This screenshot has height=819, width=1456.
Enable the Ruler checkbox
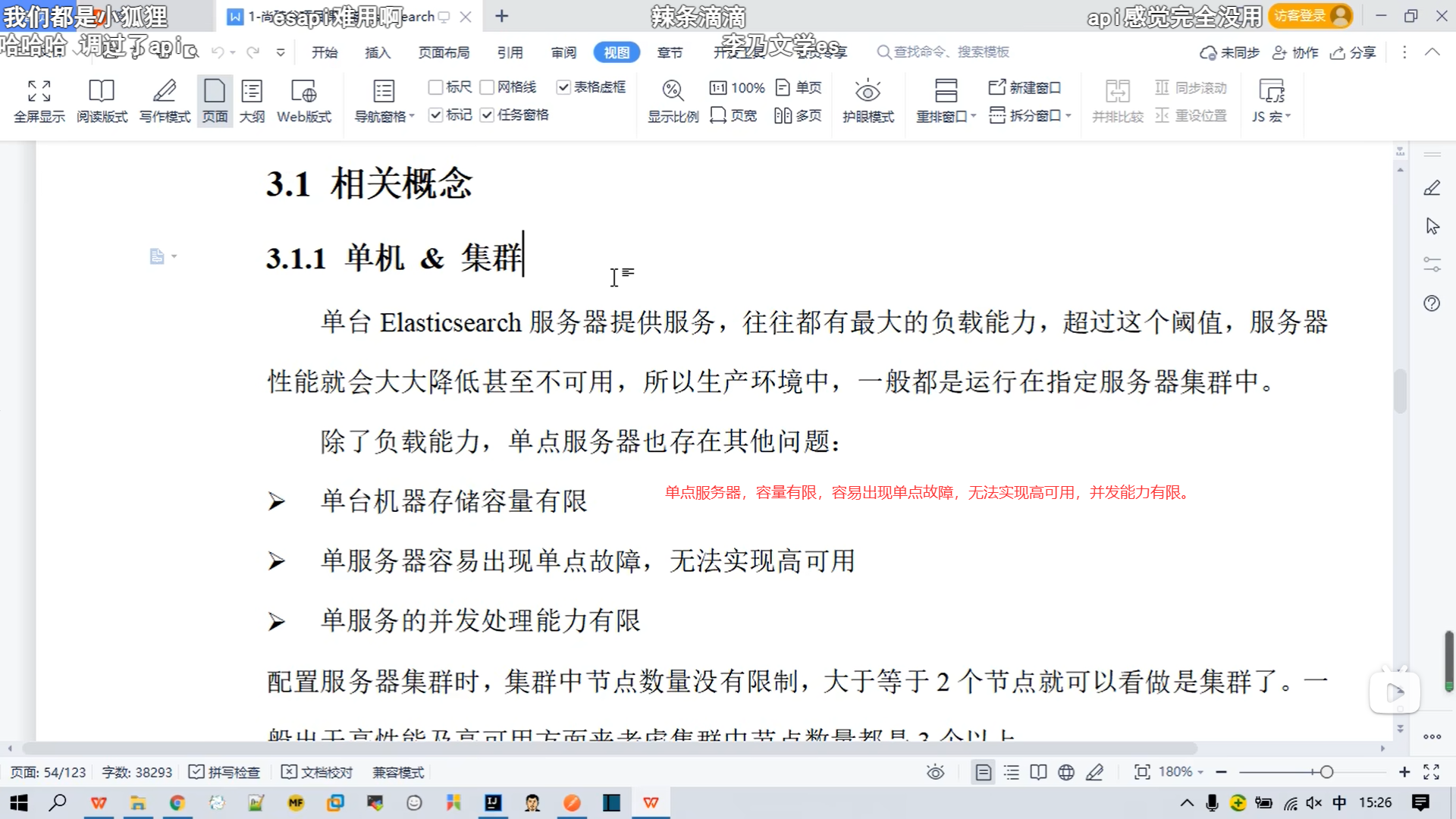point(436,87)
